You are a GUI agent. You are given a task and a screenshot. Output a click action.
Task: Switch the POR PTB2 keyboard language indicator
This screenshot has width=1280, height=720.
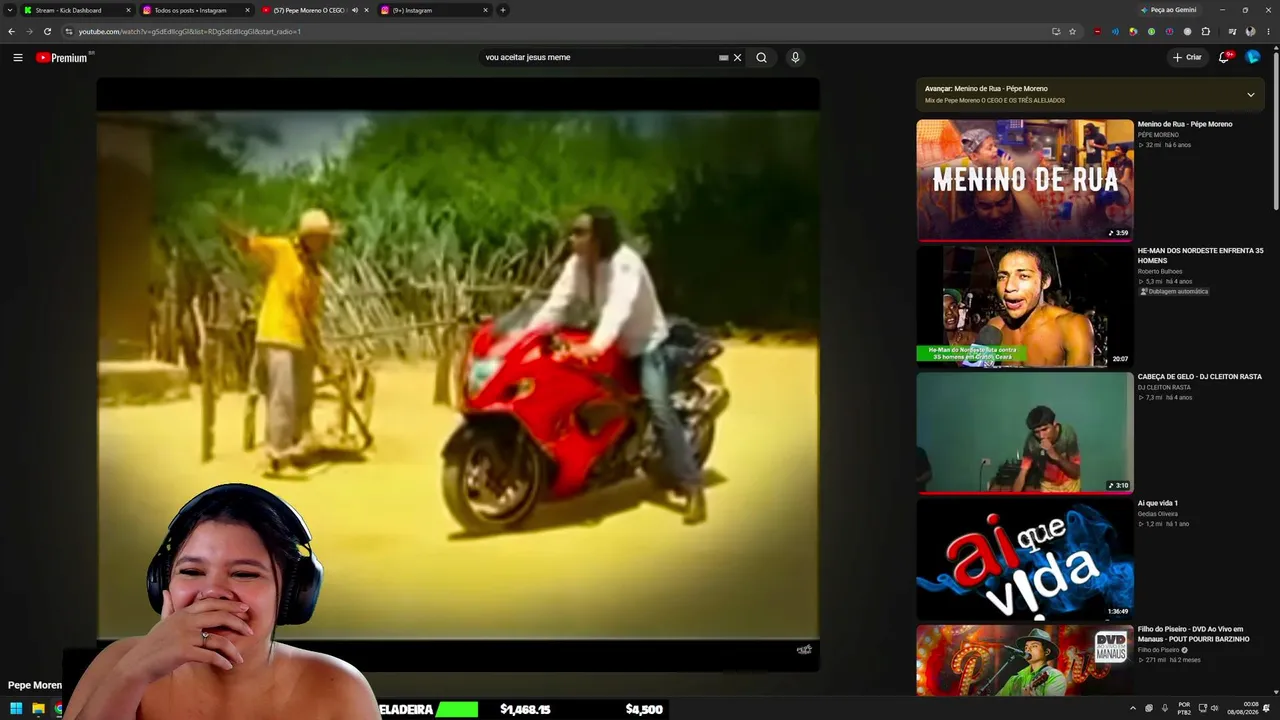point(1184,708)
